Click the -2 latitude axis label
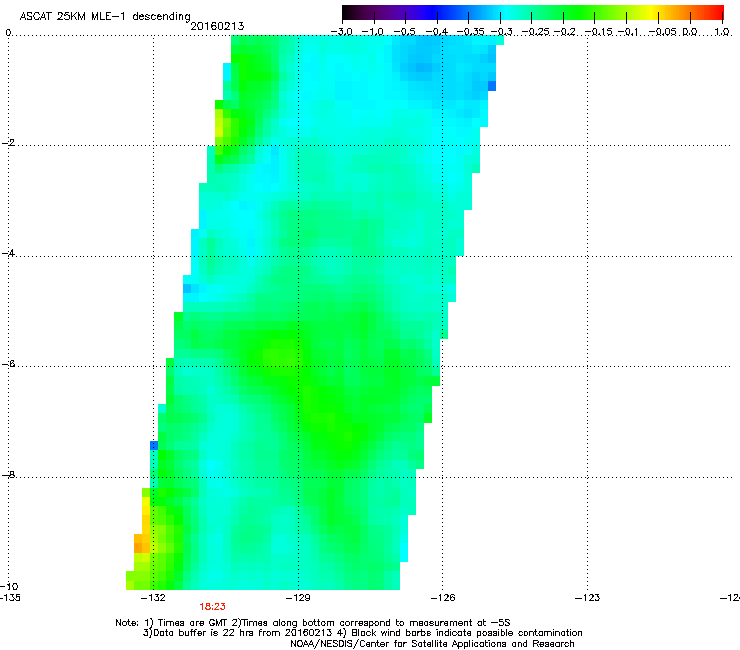This screenshot has width=740, height=650. 8,143
